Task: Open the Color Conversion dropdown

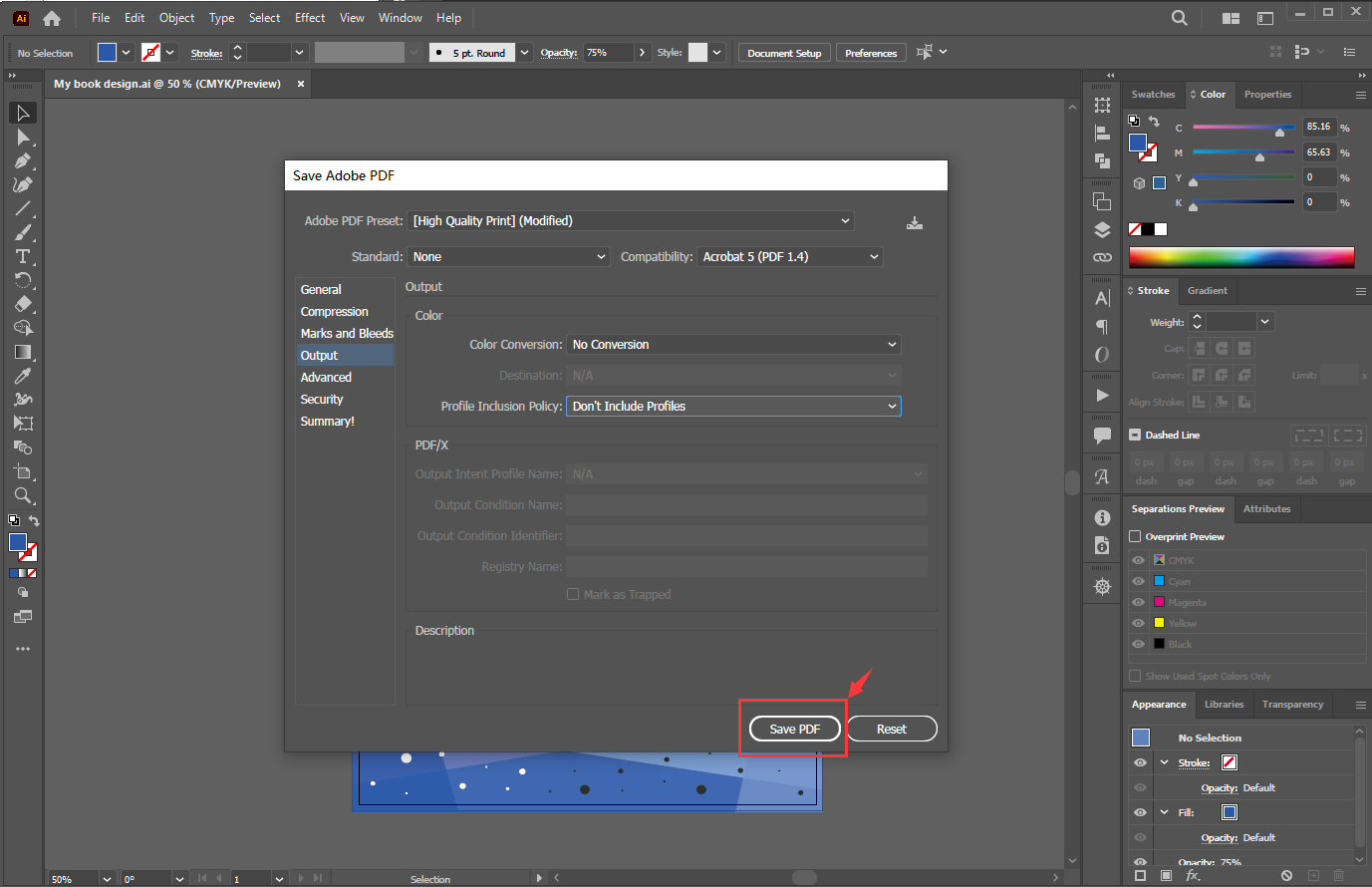Action: coord(734,344)
